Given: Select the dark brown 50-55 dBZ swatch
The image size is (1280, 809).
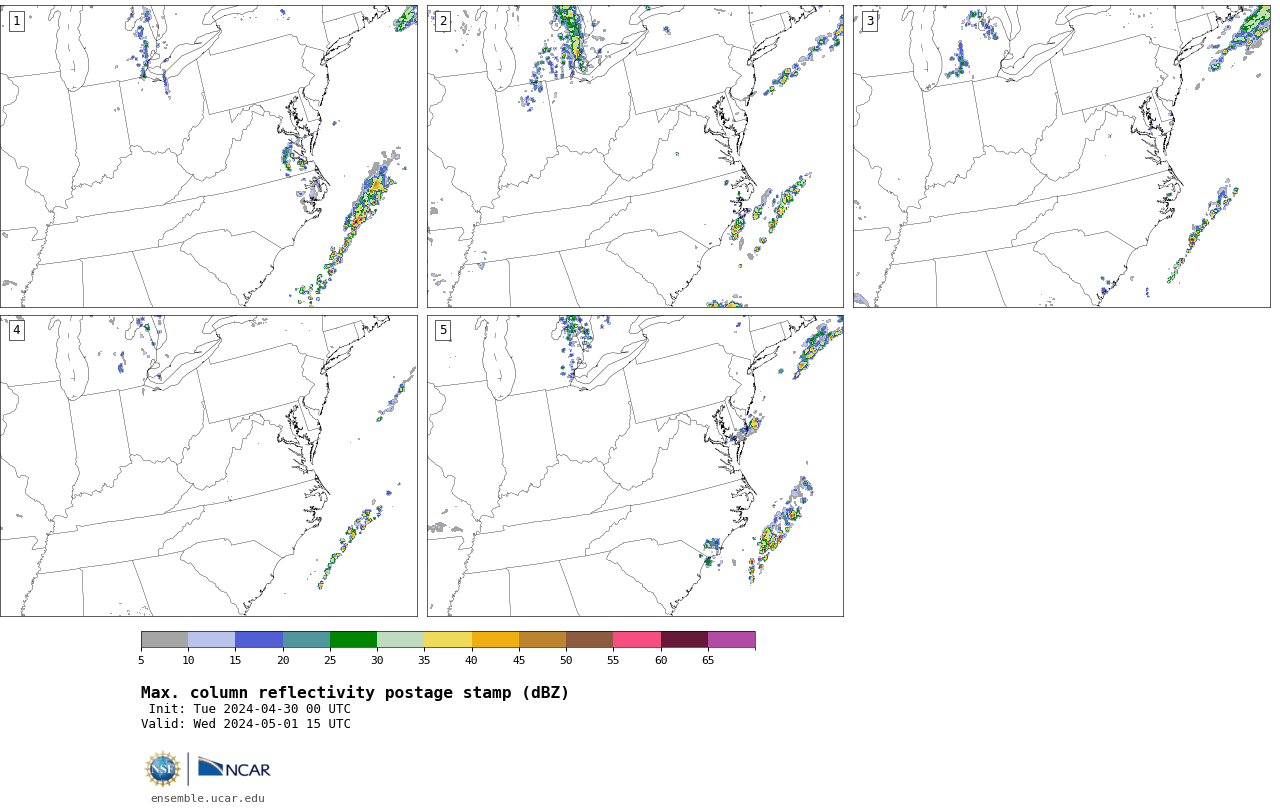Looking at the screenshot, I should (589, 639).
